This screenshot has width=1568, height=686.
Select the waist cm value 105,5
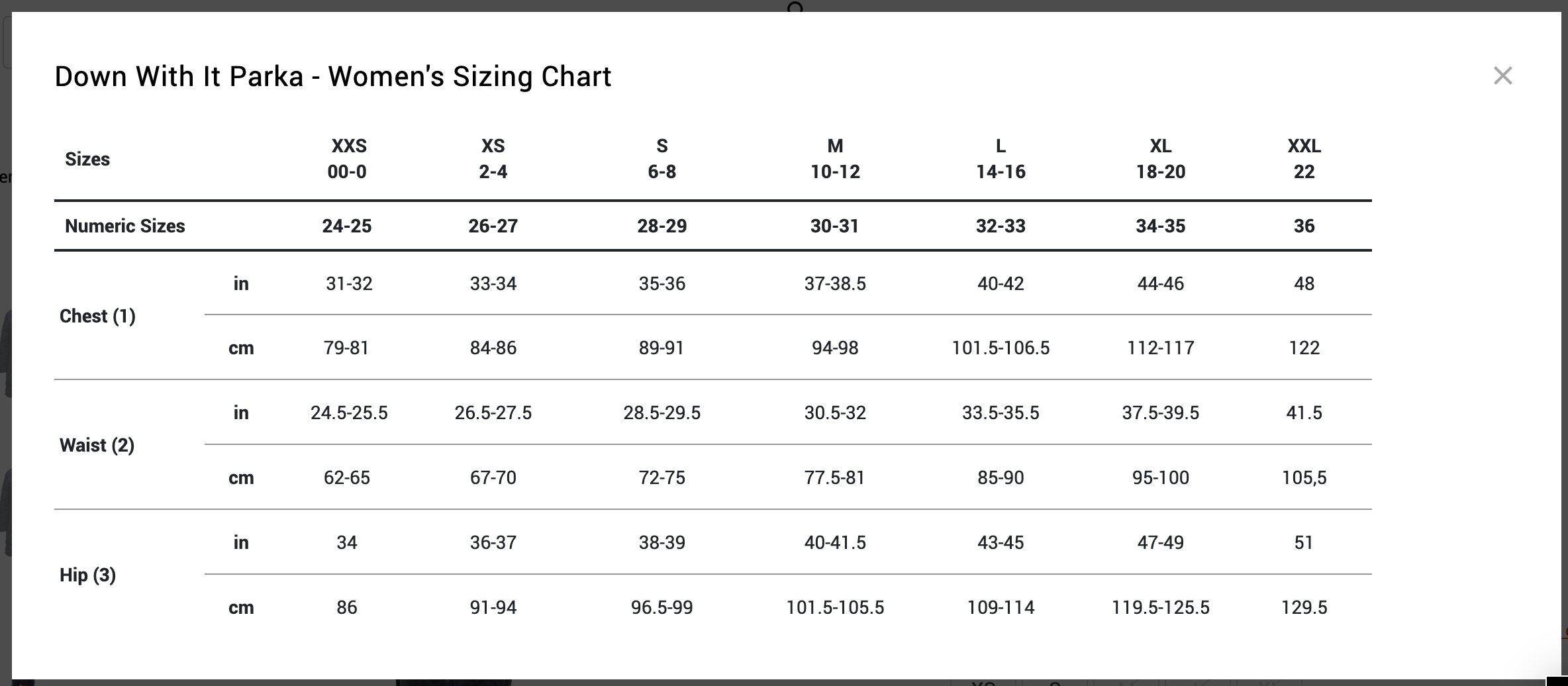(1304, 478)
